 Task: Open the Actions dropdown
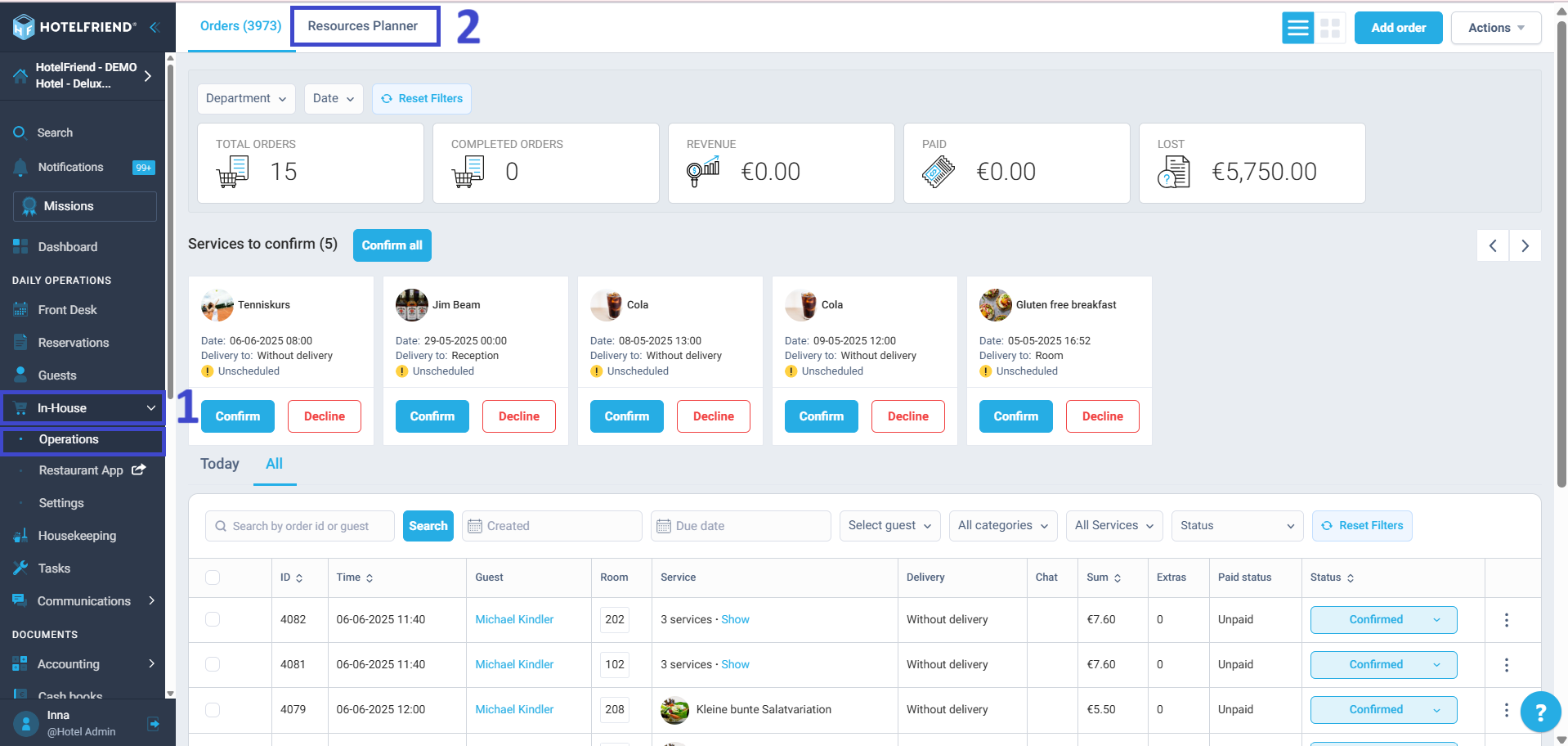pyautogui.click(x=1496, y=28)
